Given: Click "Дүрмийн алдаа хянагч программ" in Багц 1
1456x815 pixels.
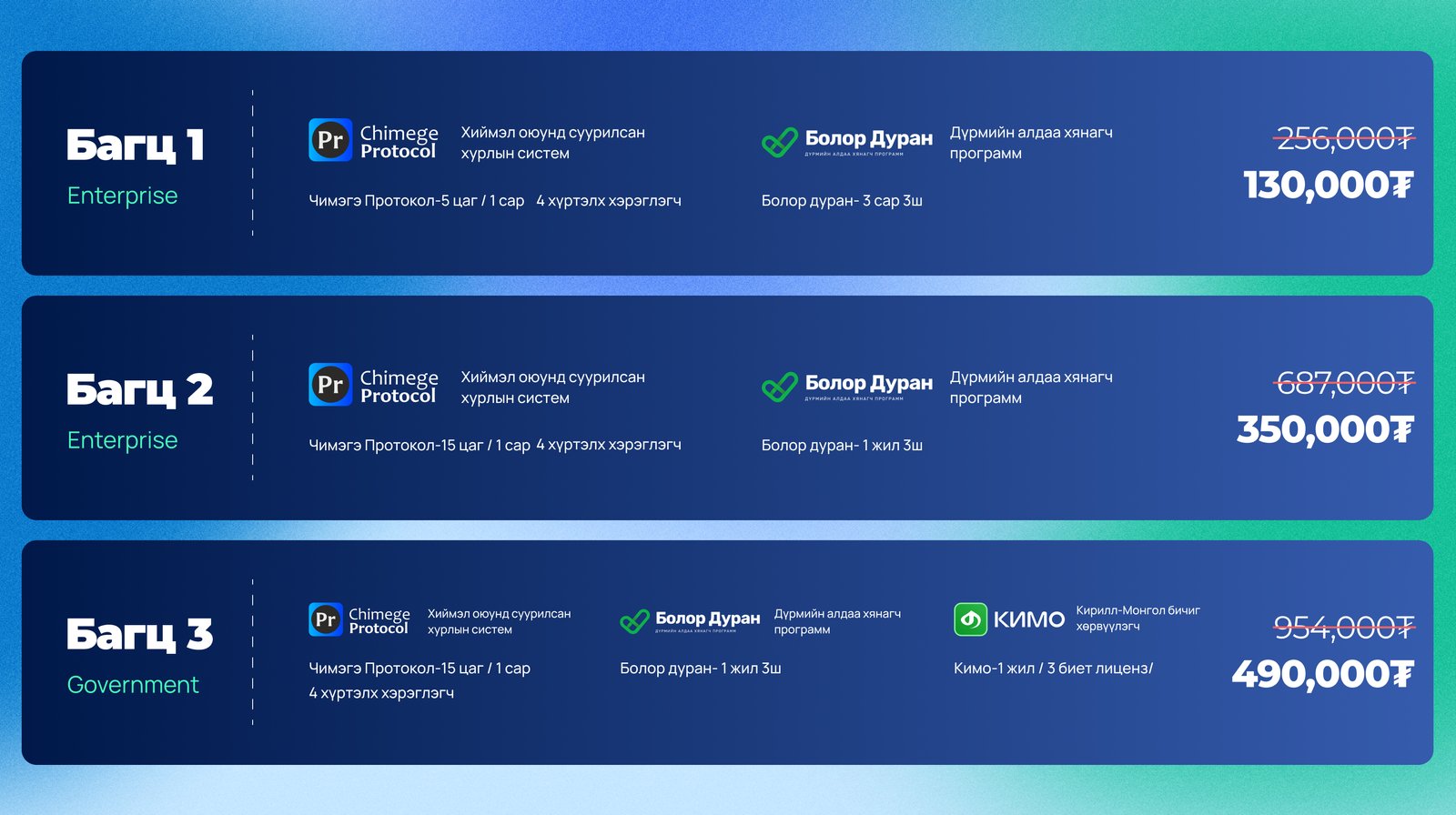Looking at the screenshot, I should coord(1031,143).
